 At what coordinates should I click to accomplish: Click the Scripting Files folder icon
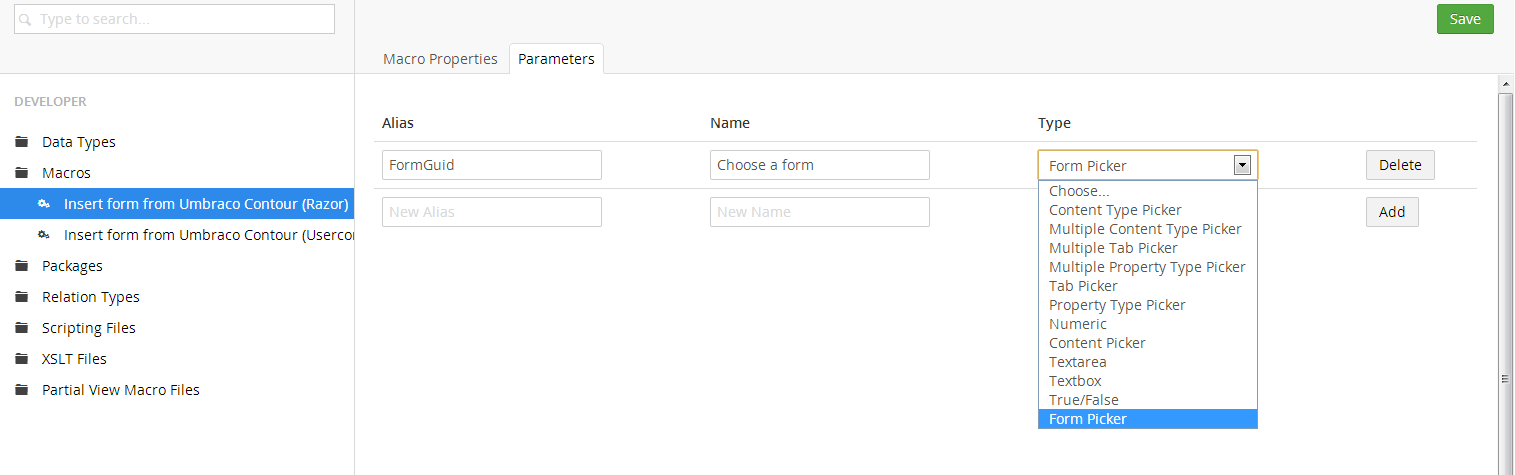point(21,328)
